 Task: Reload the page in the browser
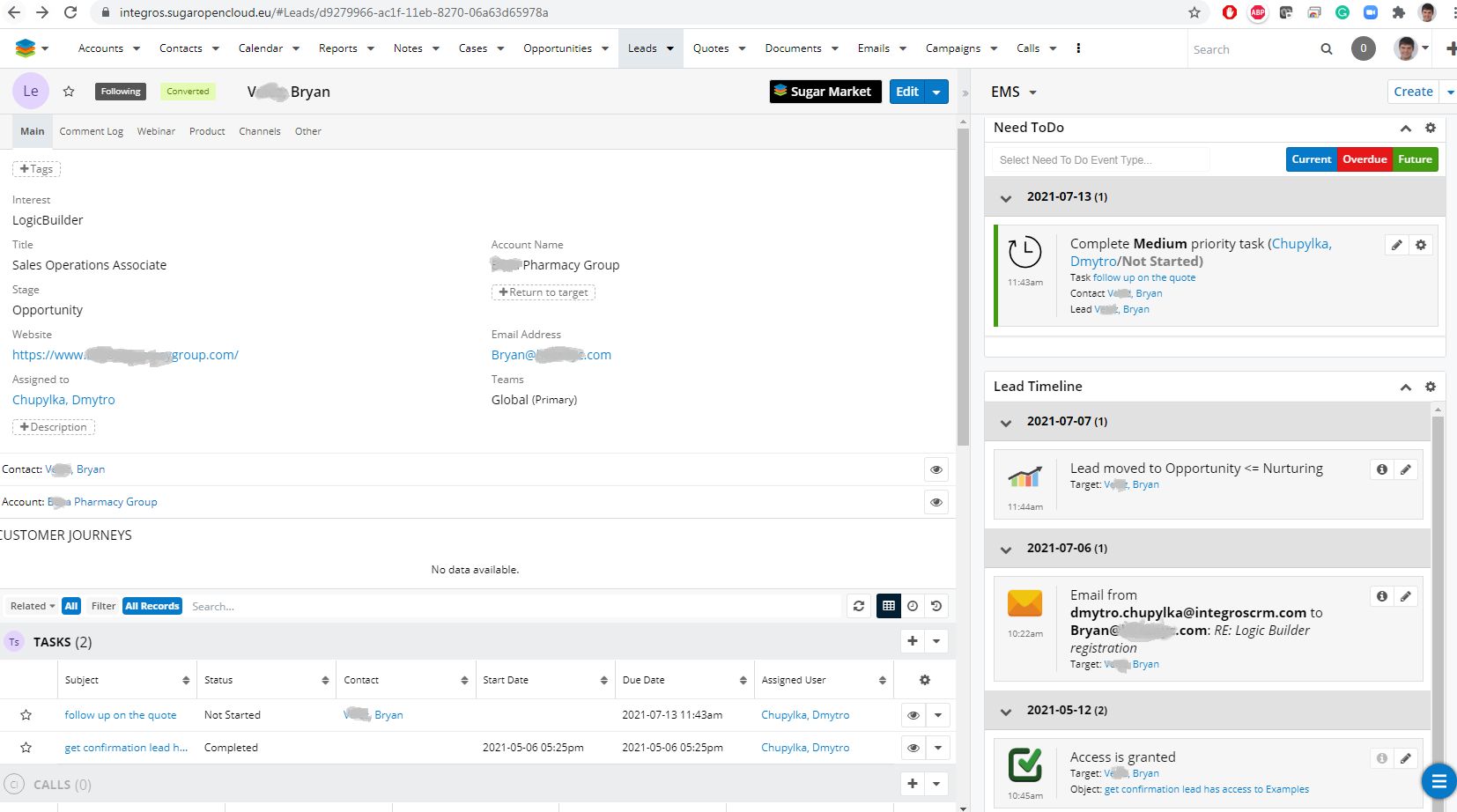click(70, 12)
